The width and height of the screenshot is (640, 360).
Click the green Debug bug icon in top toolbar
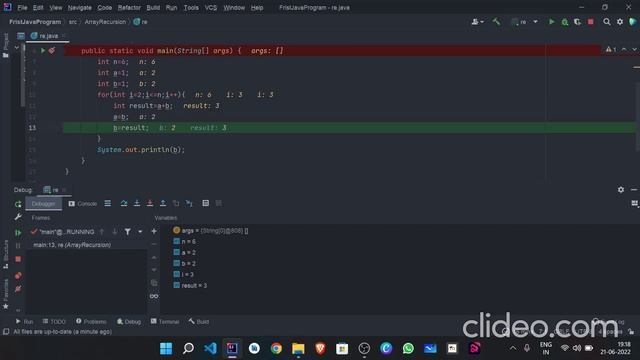564,22
